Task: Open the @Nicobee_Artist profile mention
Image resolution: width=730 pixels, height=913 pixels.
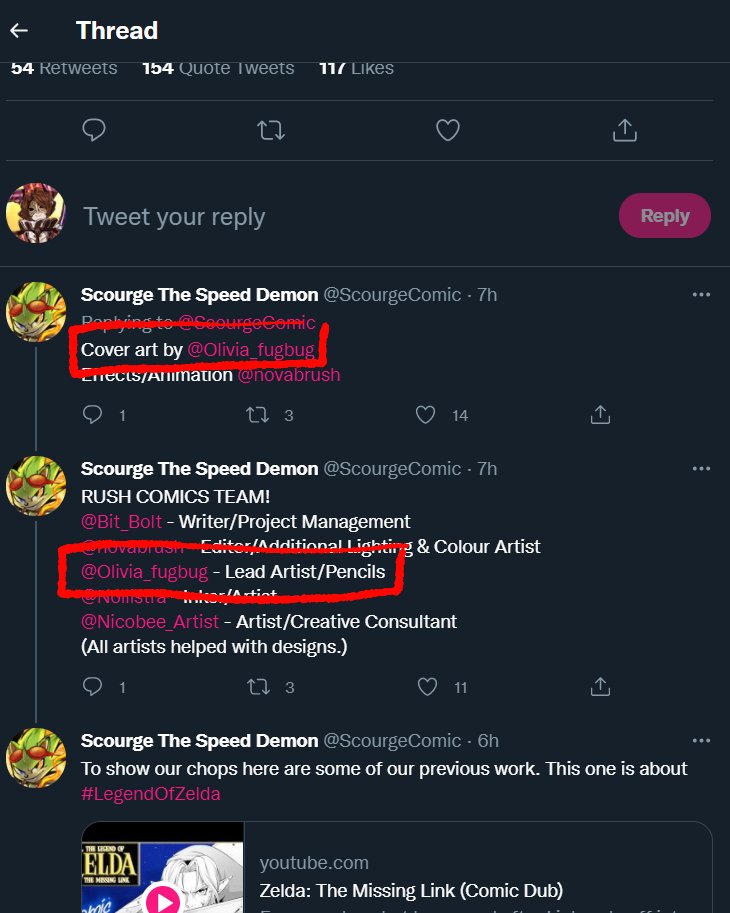Action: point(150,621)
